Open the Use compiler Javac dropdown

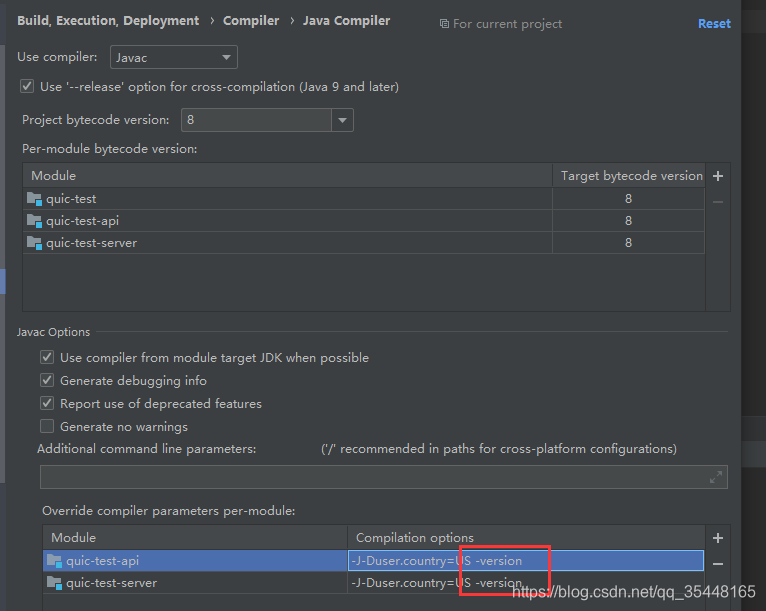click(x=174, y=57)
